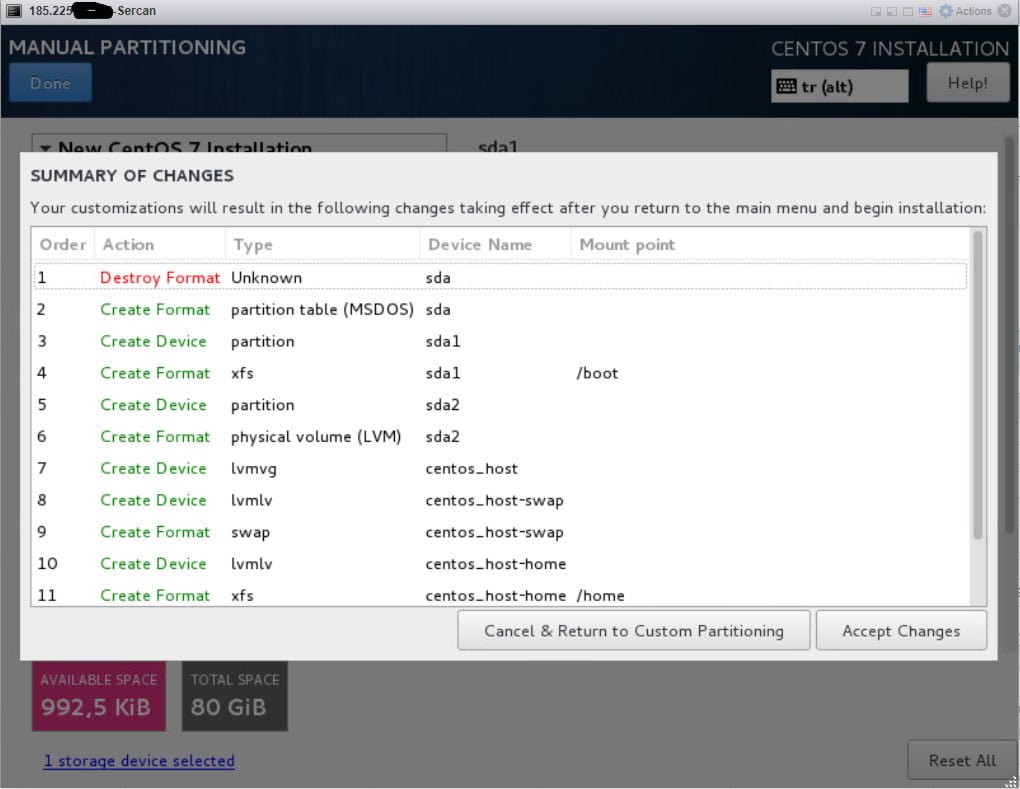Select 'lvmvg' type in row 7
The height and width of the screenshot is (789, 1020).
(x=254, y=468)
